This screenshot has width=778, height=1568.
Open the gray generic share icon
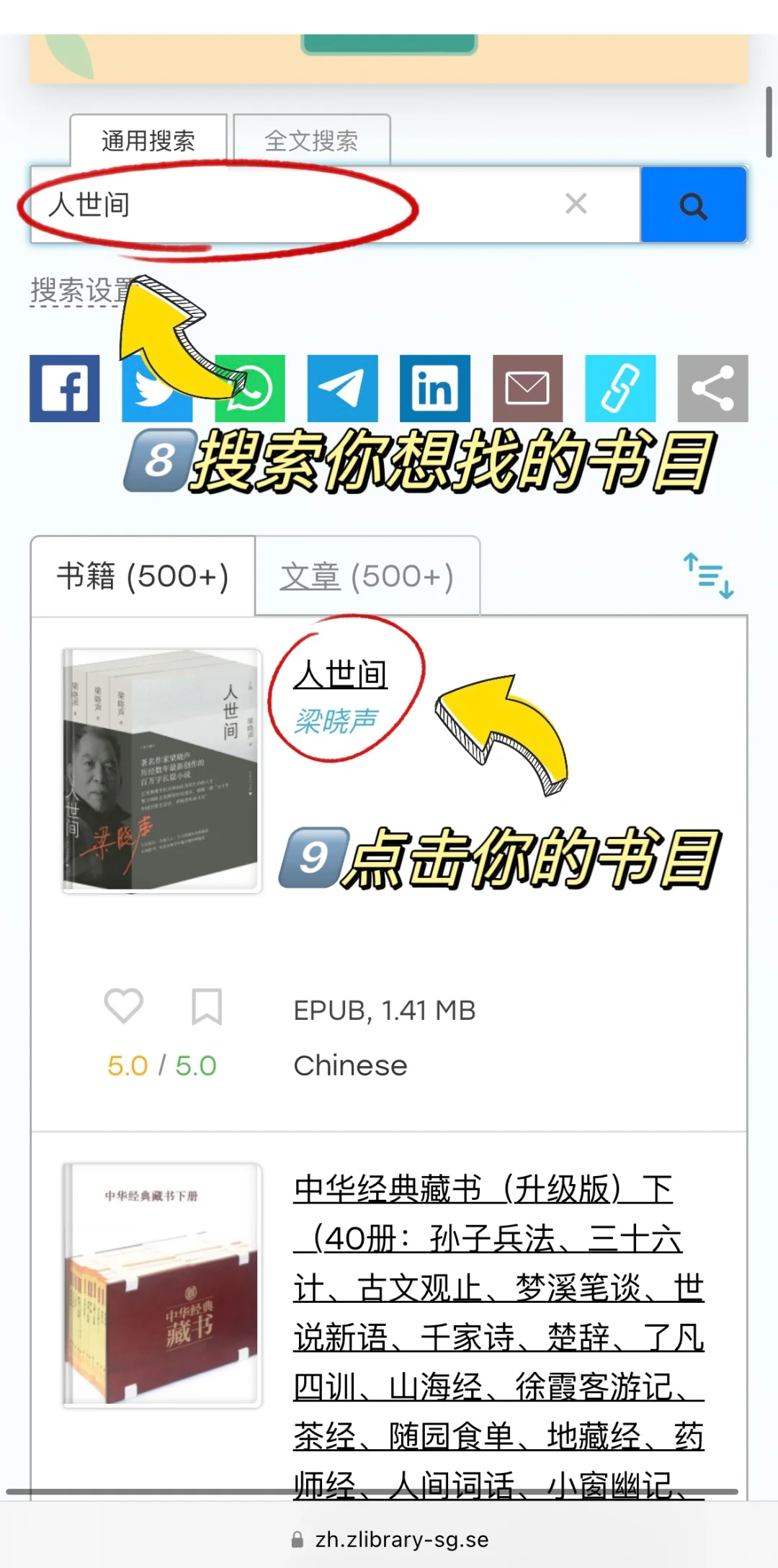[713, 388]
